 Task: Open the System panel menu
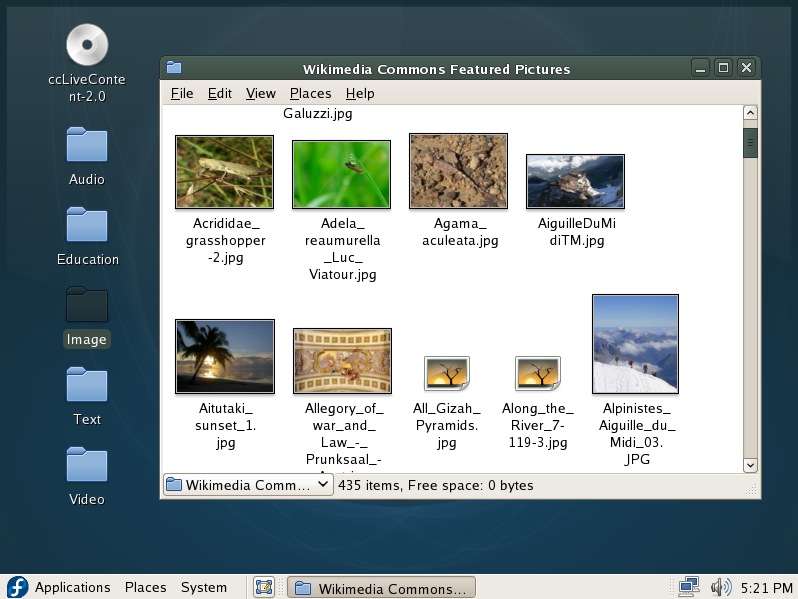(204, 587)
